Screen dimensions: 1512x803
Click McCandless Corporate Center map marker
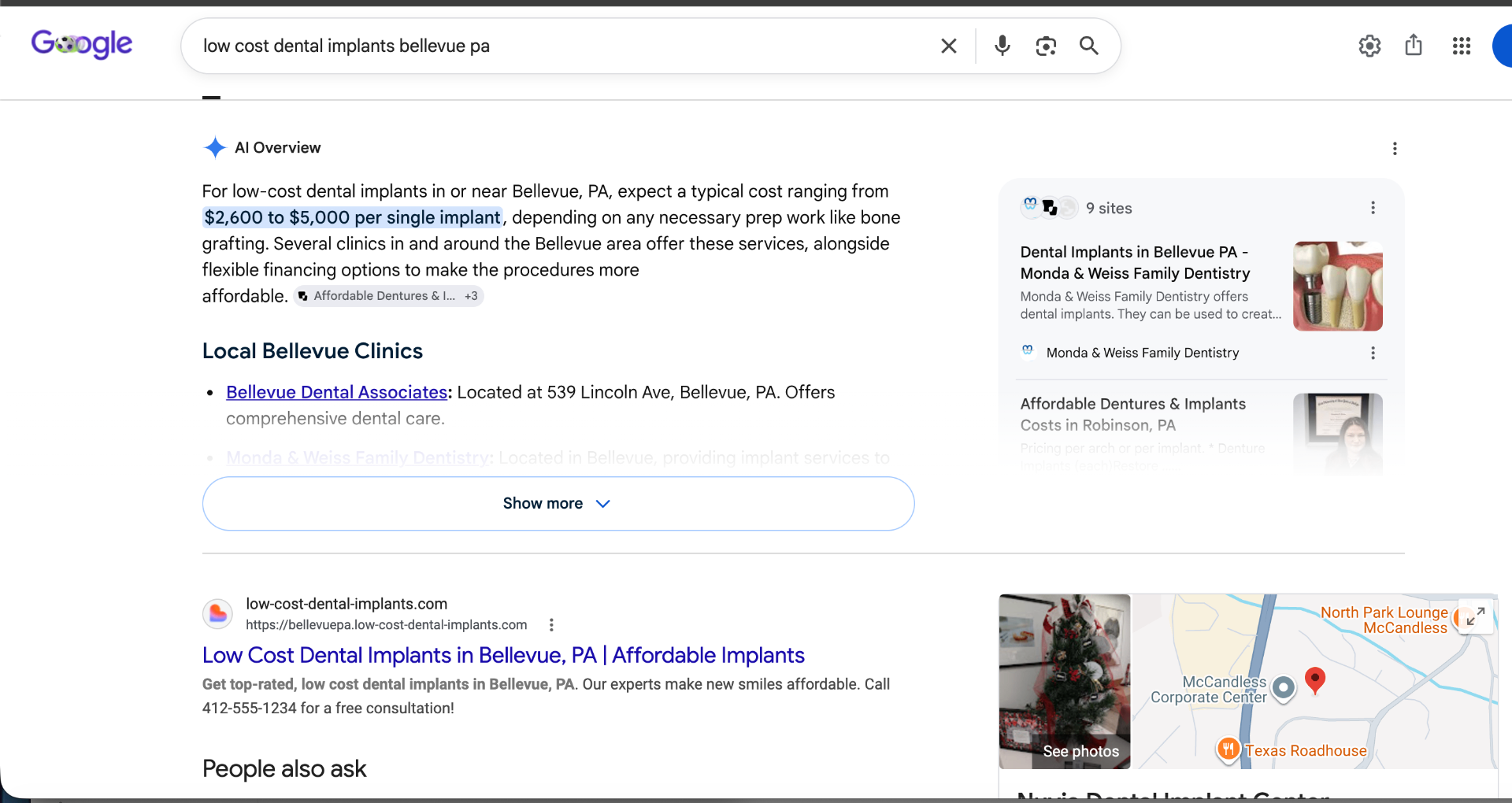tap(1284, 689)
